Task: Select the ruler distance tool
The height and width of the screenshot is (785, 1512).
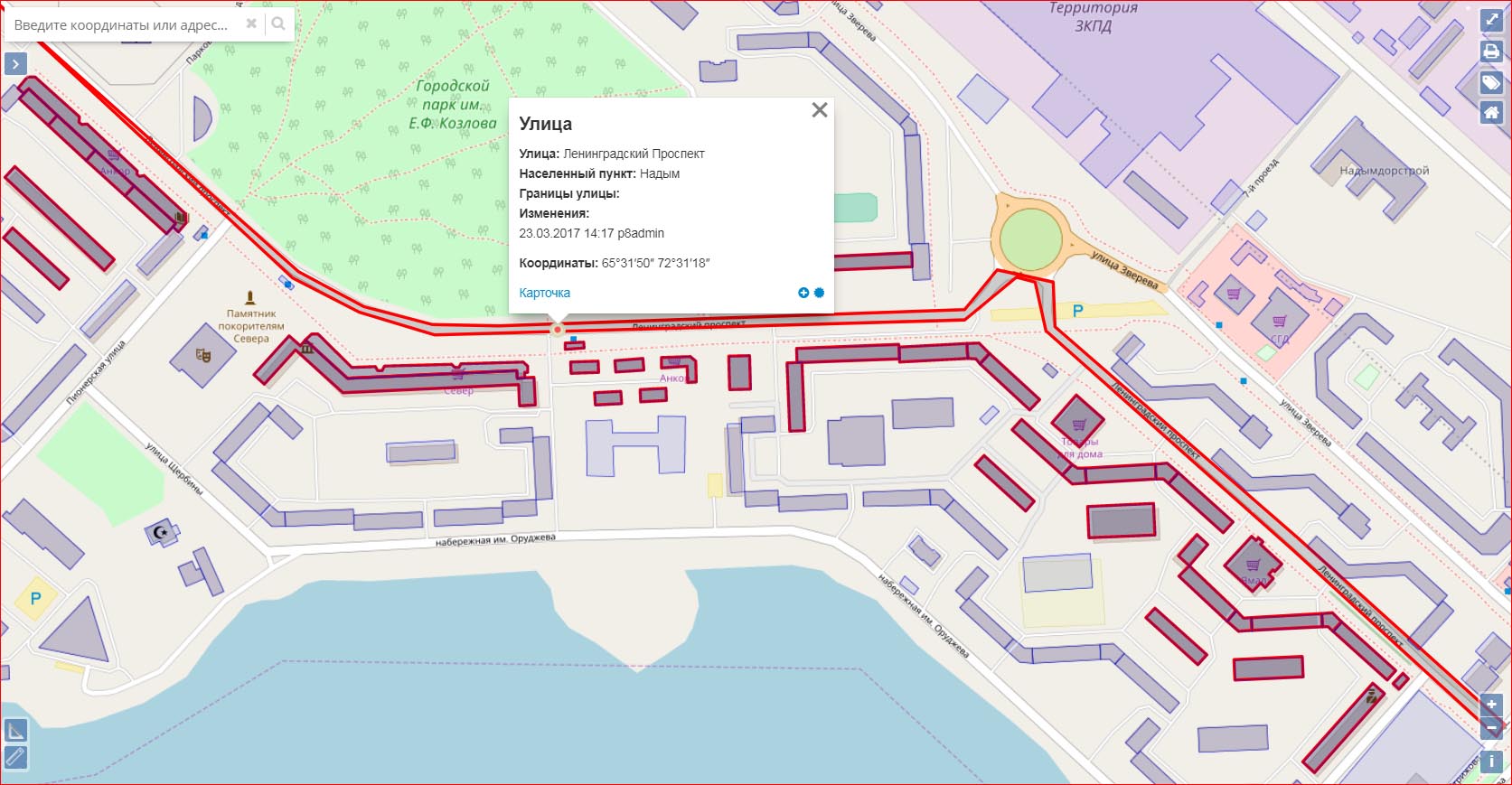Action: coord(16,757)
